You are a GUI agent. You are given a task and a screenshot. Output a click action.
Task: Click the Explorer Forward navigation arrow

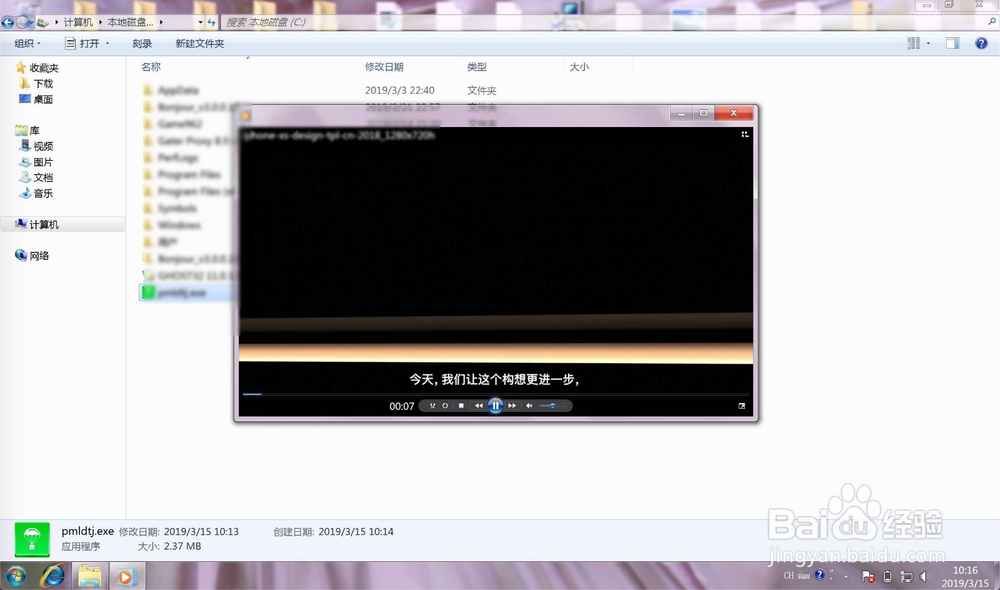tap(22, 22)
